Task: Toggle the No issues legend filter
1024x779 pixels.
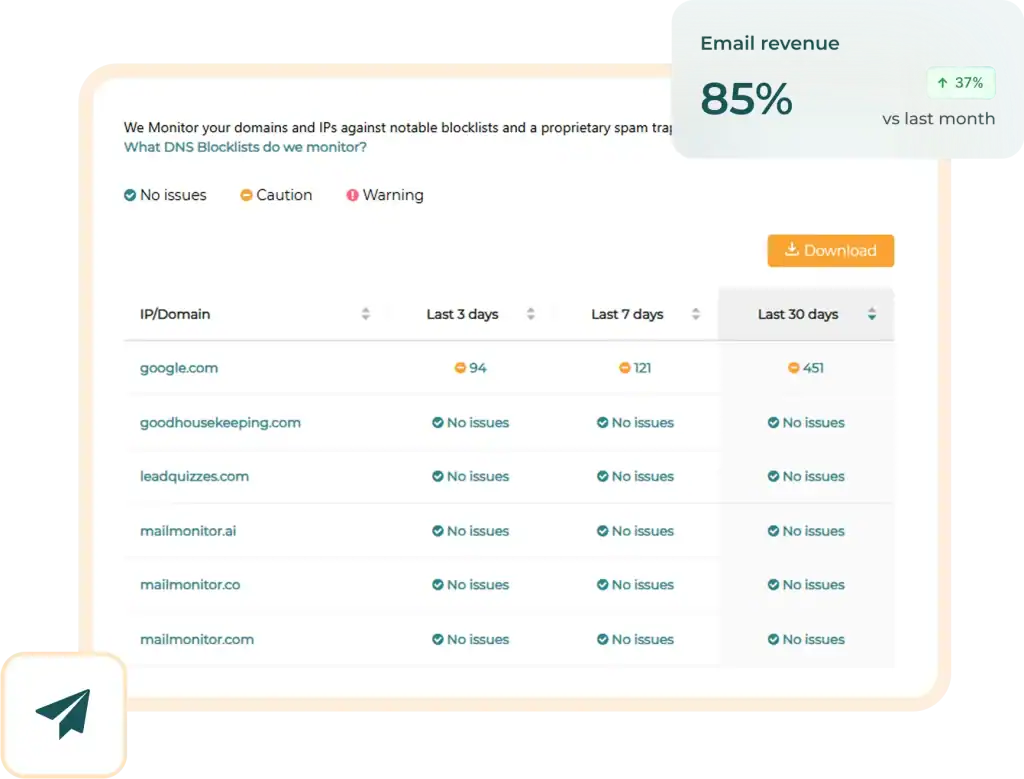Action: (x=165, y=195)
